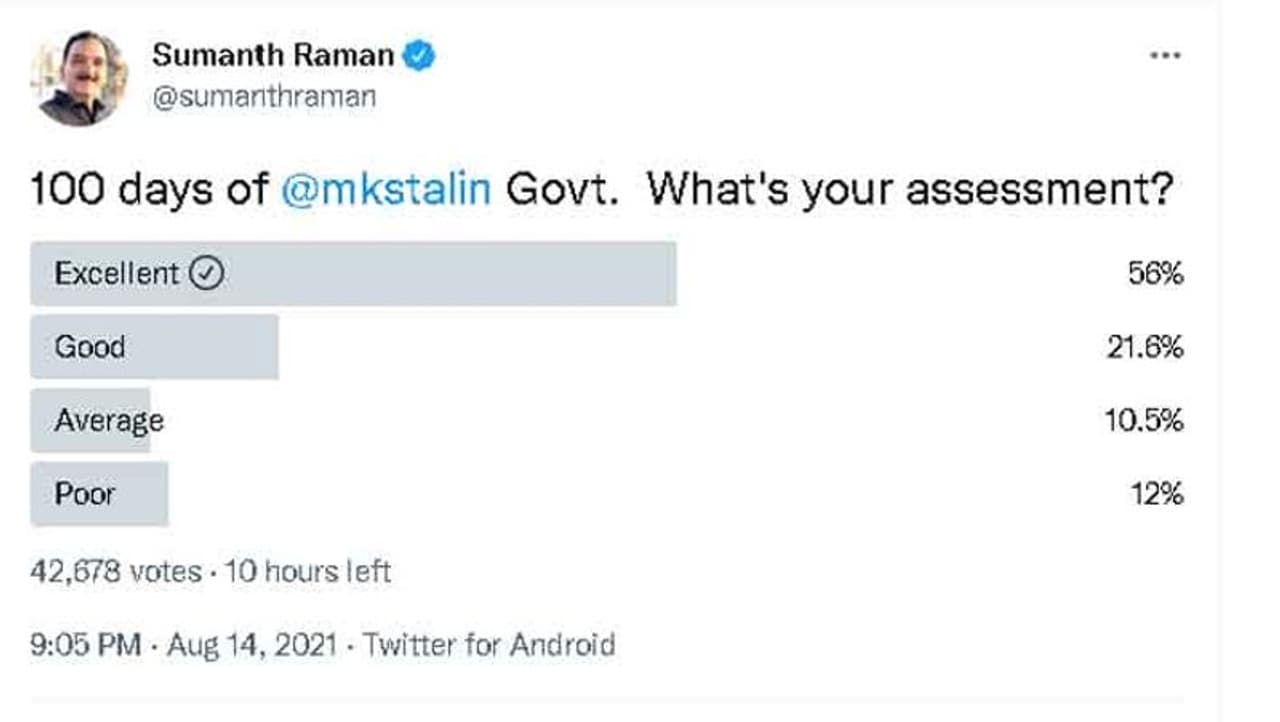This screenshot has height=722, width=1280.
Task: Click the checkmark icon beside Excellent
Action: tap(206, 274)
